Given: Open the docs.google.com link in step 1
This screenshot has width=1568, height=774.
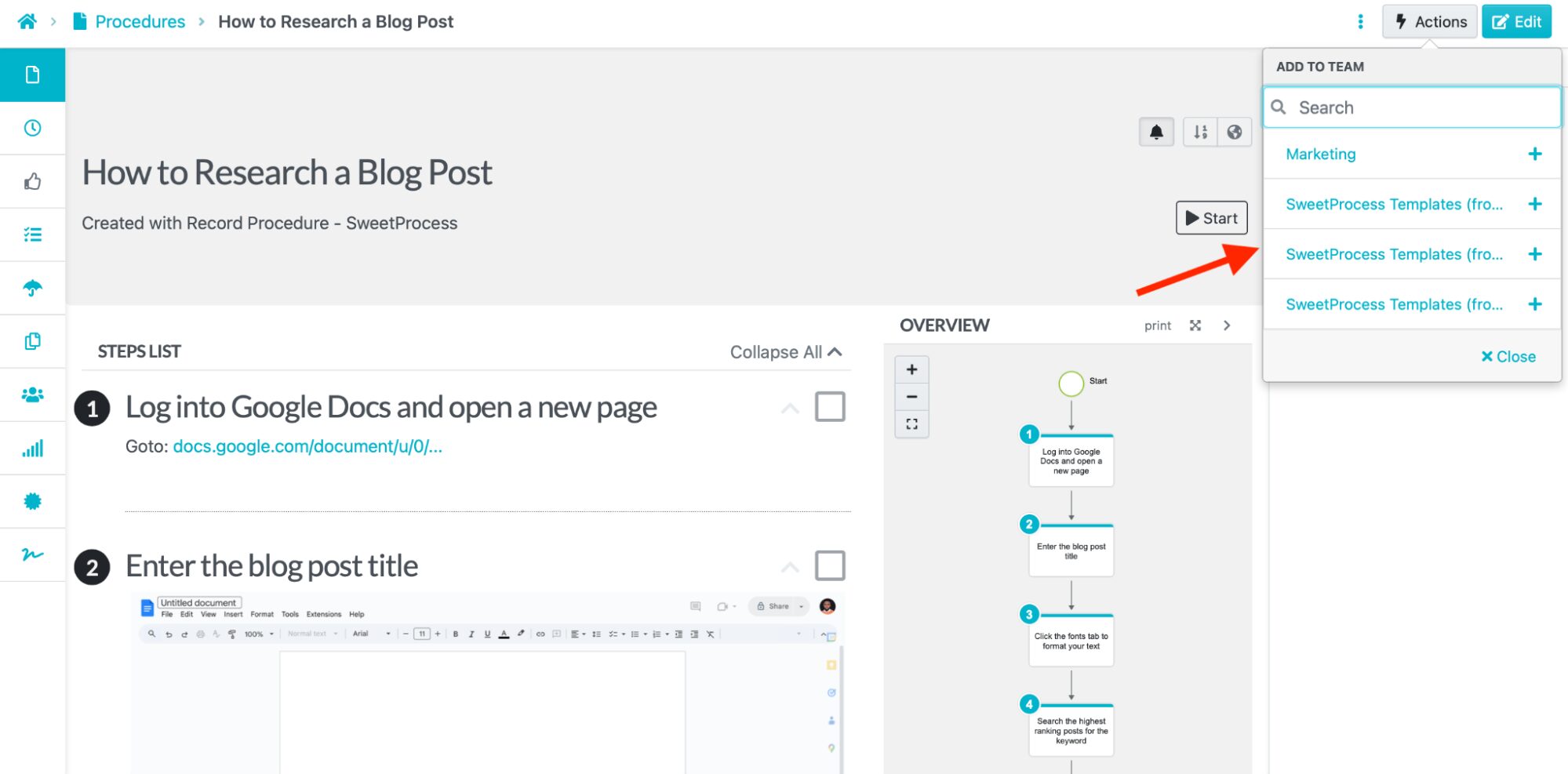Looking at the screenshot, I should 307,446.
